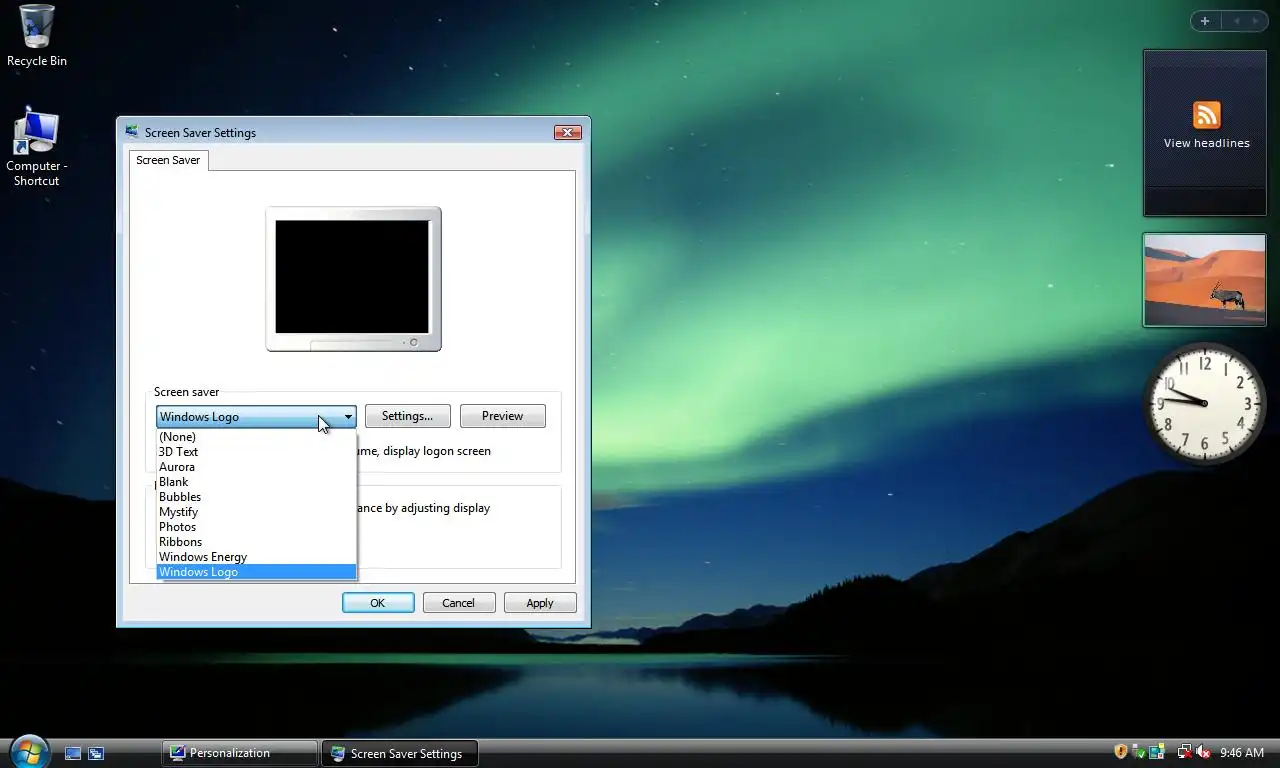The height and width of the screenshot is (768, 1280).
Task: Choose Windows Logo highlighted list entry
Action: 256,572
